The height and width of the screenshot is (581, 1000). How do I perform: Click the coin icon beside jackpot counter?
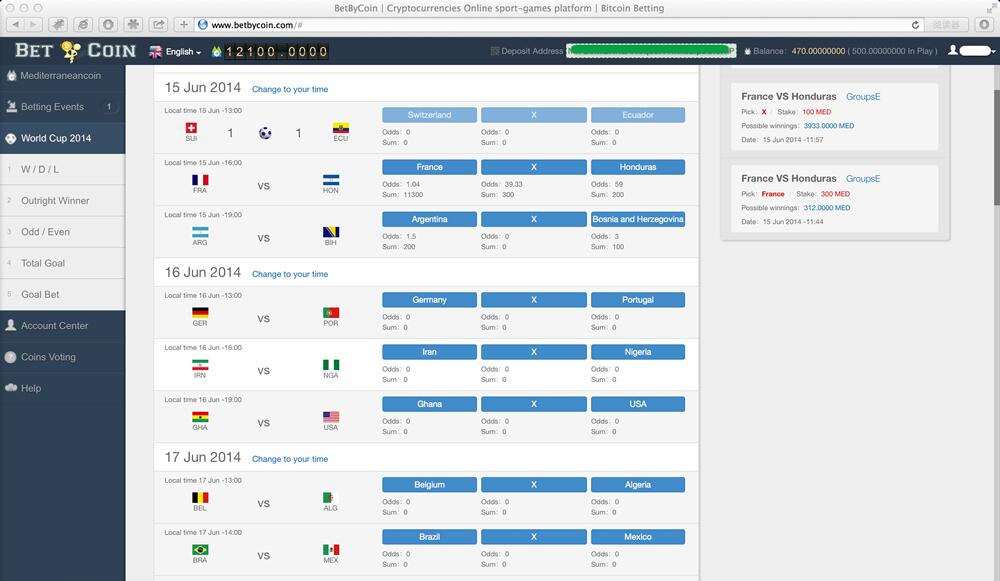point(216,52)
